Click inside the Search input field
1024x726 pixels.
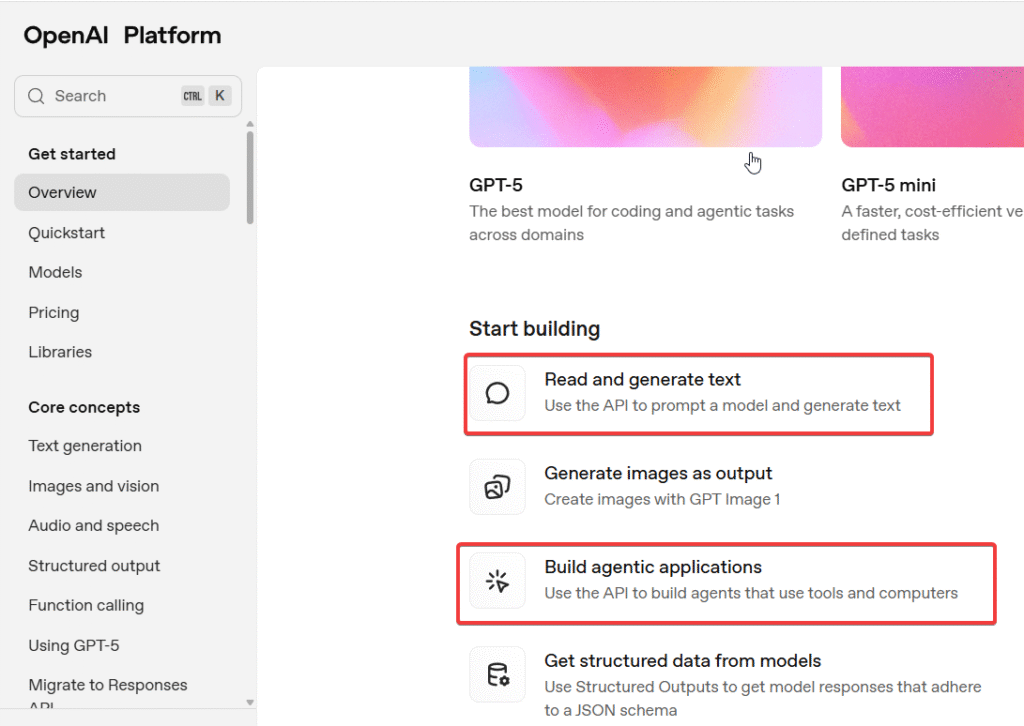click(x=110, y=96)
